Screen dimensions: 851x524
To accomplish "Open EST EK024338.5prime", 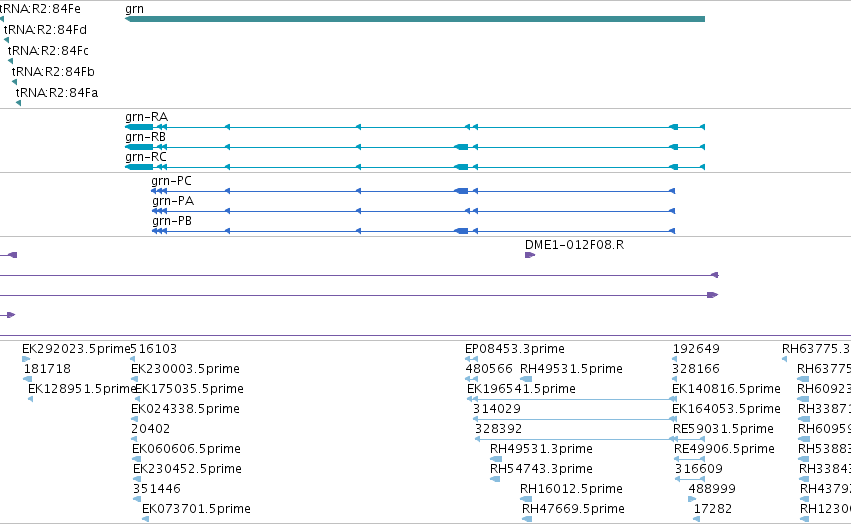I will [185, 409].
